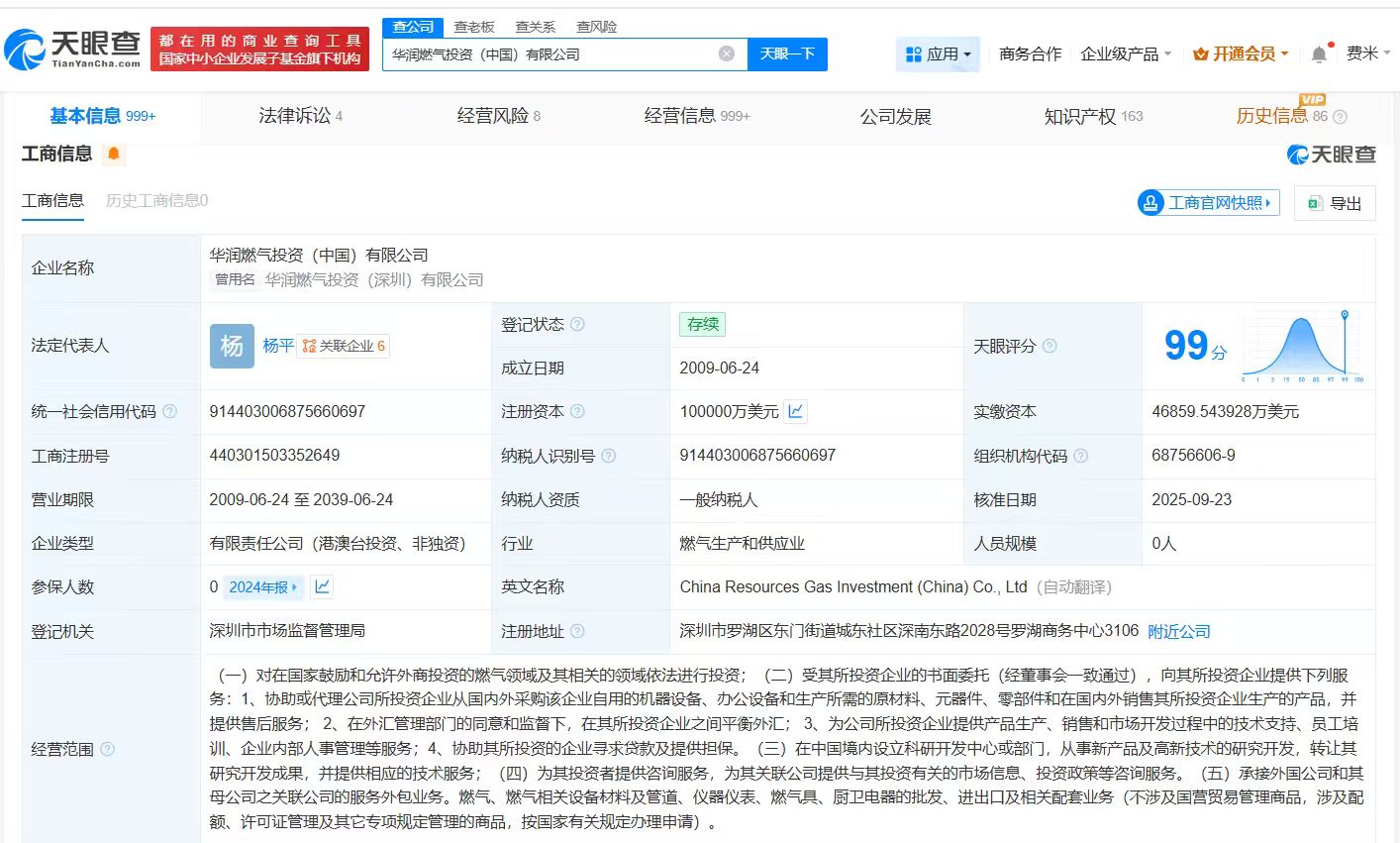
Task: Expand the 企业级产品 dropdown
Action: click(1126, 54)
